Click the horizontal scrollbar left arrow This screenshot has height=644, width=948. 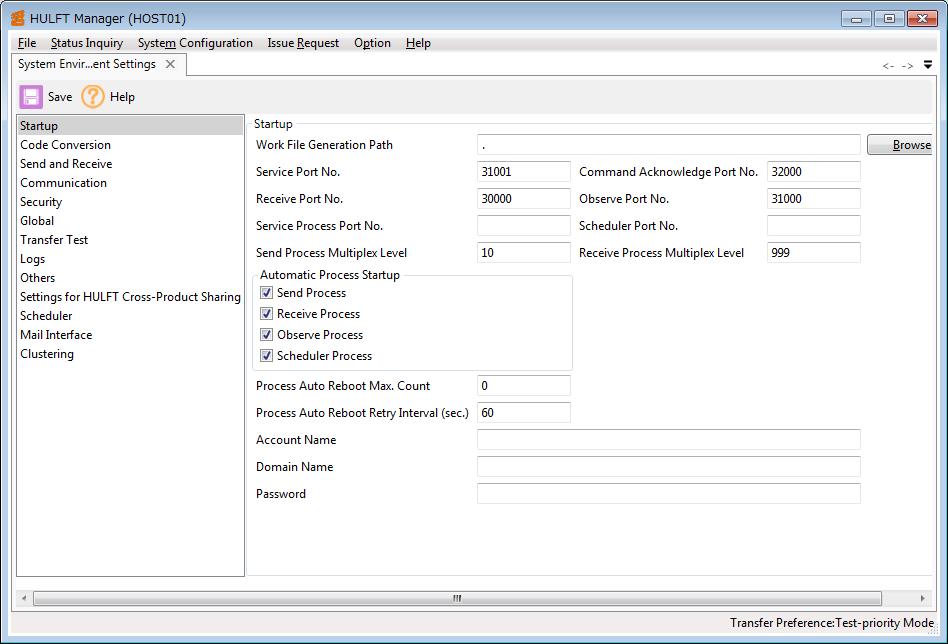[24, 599]
